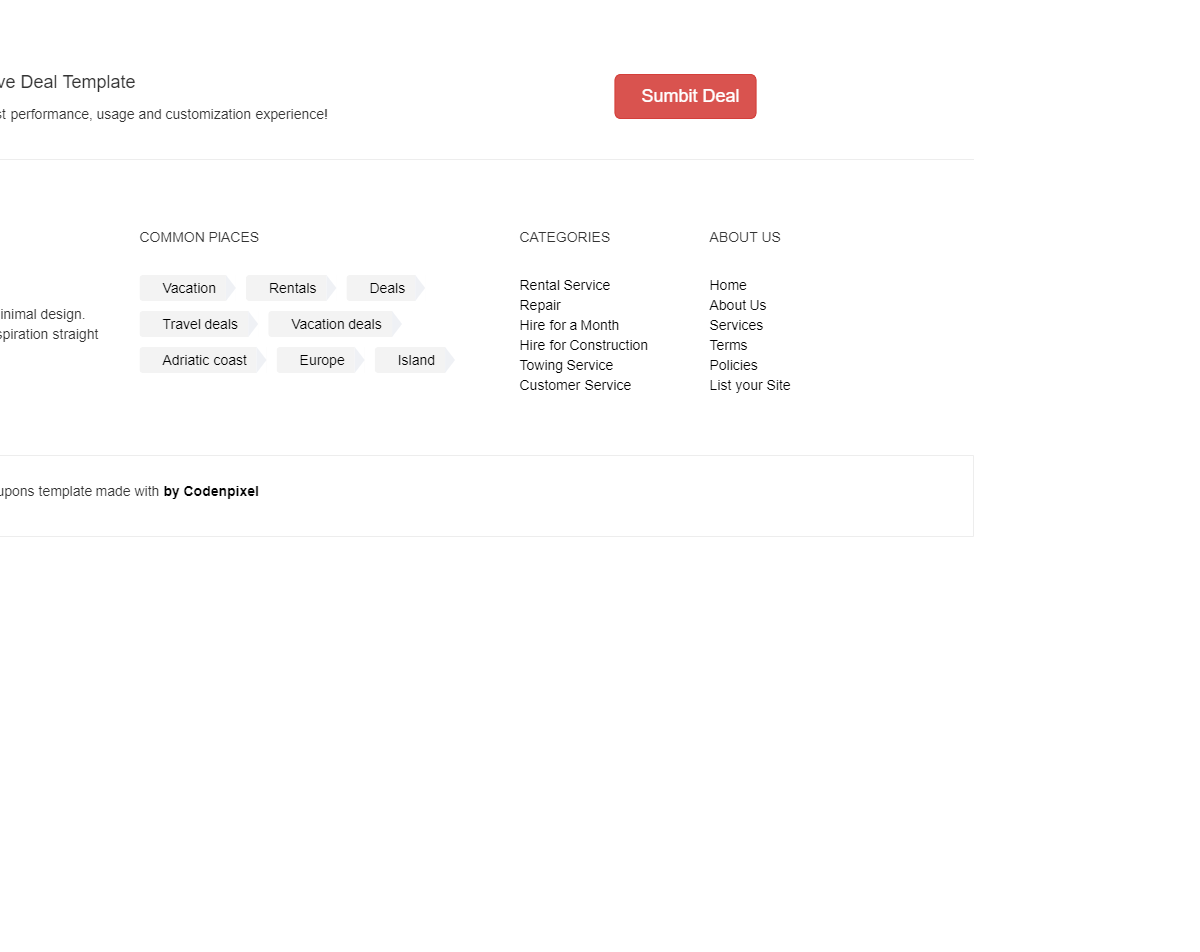
Task: Click the by Codenpixel credit link
Action: (x=211, y=491)
